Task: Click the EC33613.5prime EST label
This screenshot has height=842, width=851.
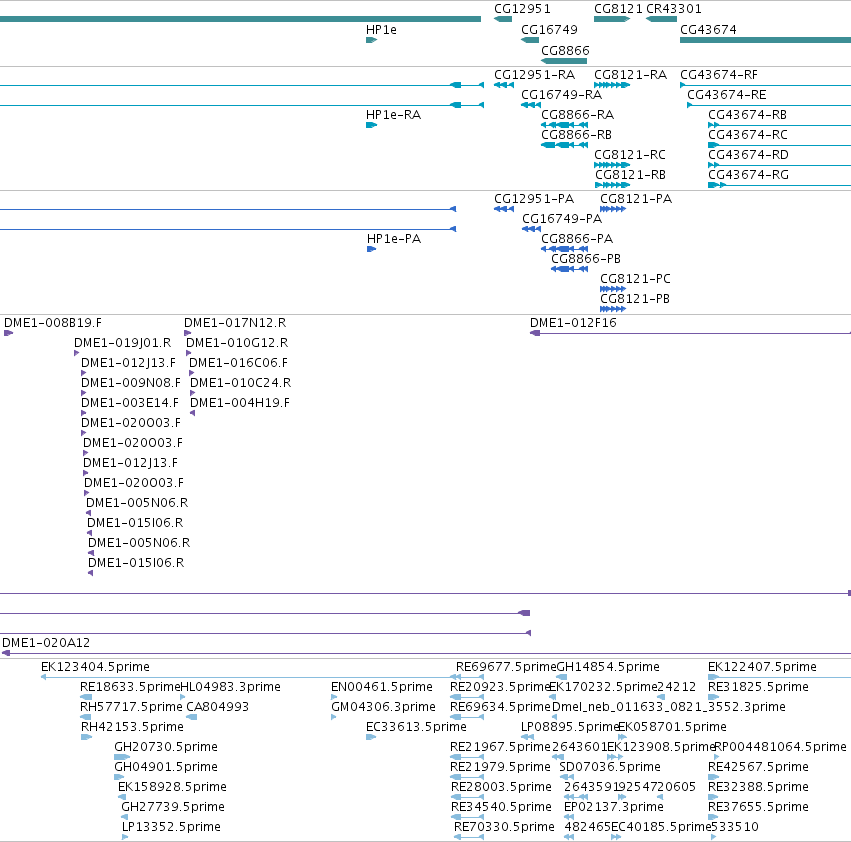Action: [416, 727]
